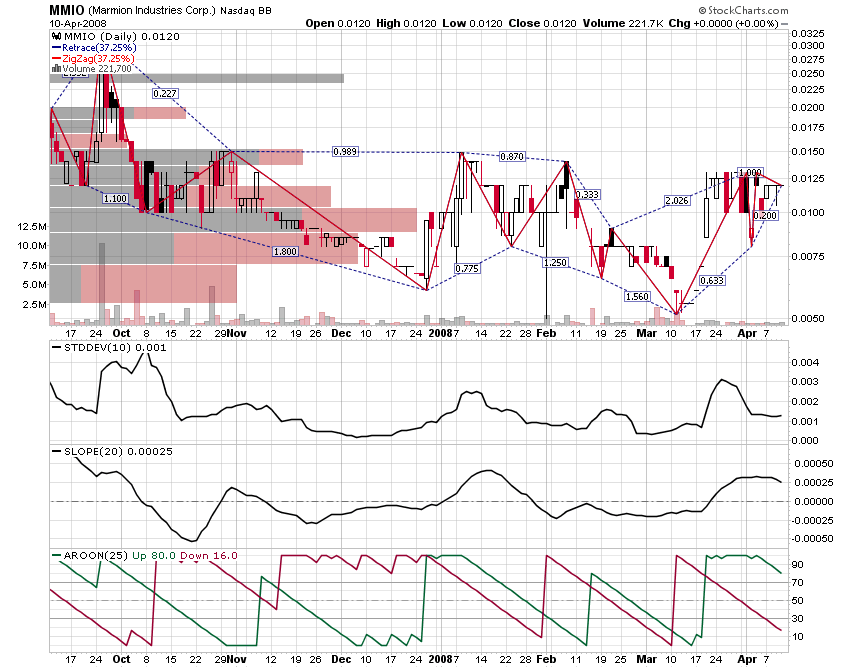
Task: Click the 0.200 retracement label
Action: (765, 215)
